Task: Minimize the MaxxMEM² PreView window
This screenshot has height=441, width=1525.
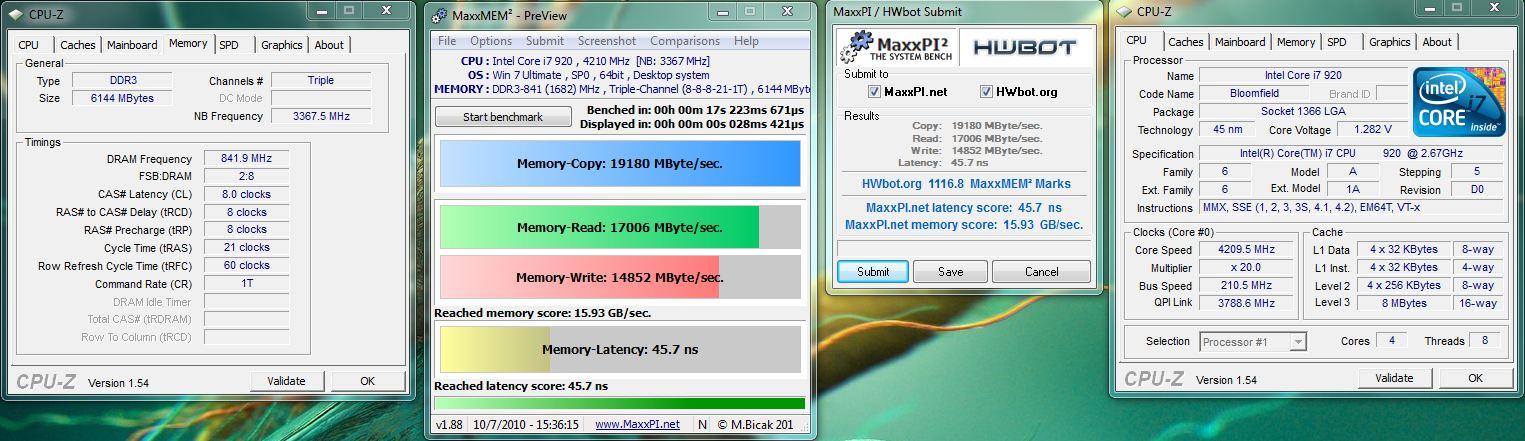Action: [x=725, y=11]
